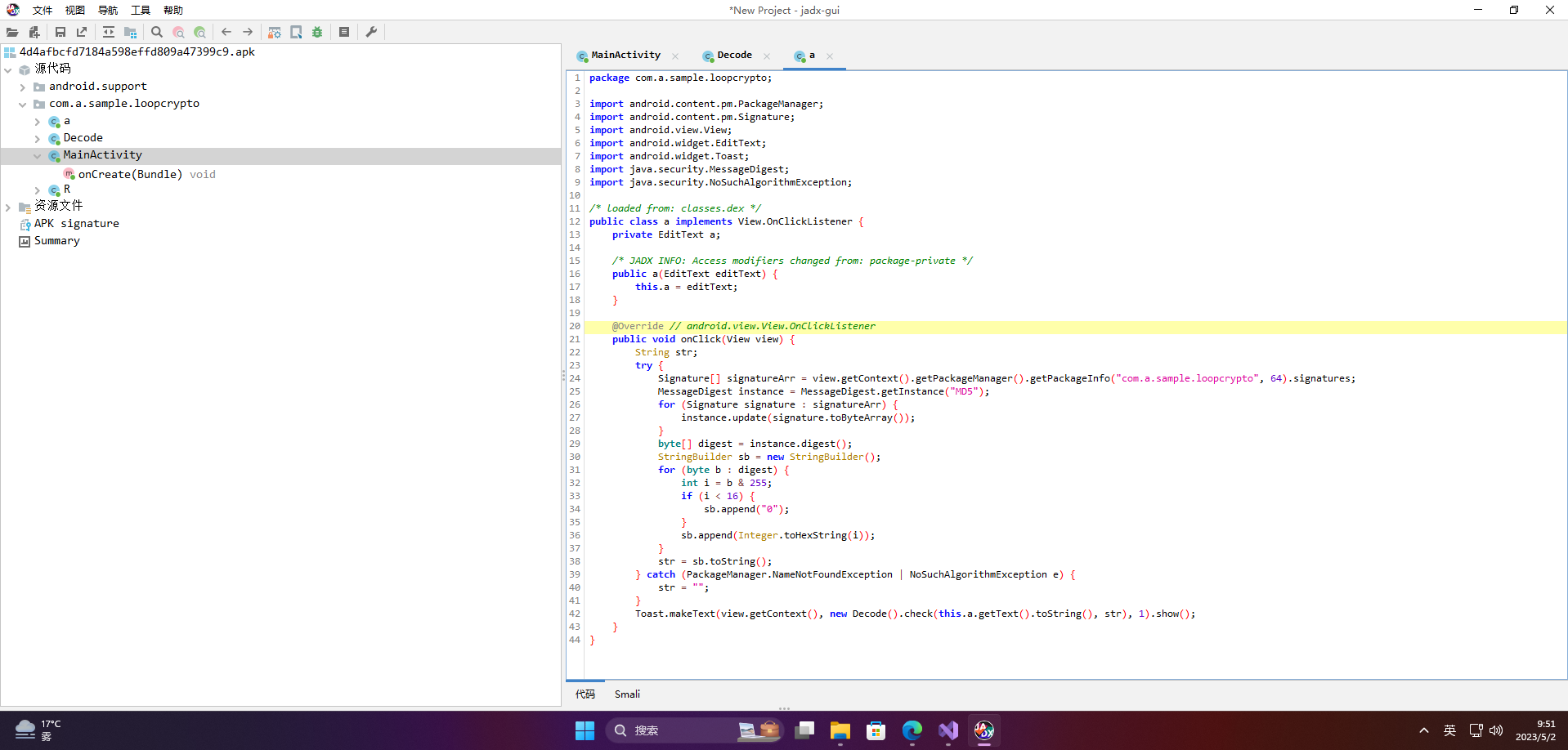Open the Summary entry
1568x750 pixels.
pos(57,241)
